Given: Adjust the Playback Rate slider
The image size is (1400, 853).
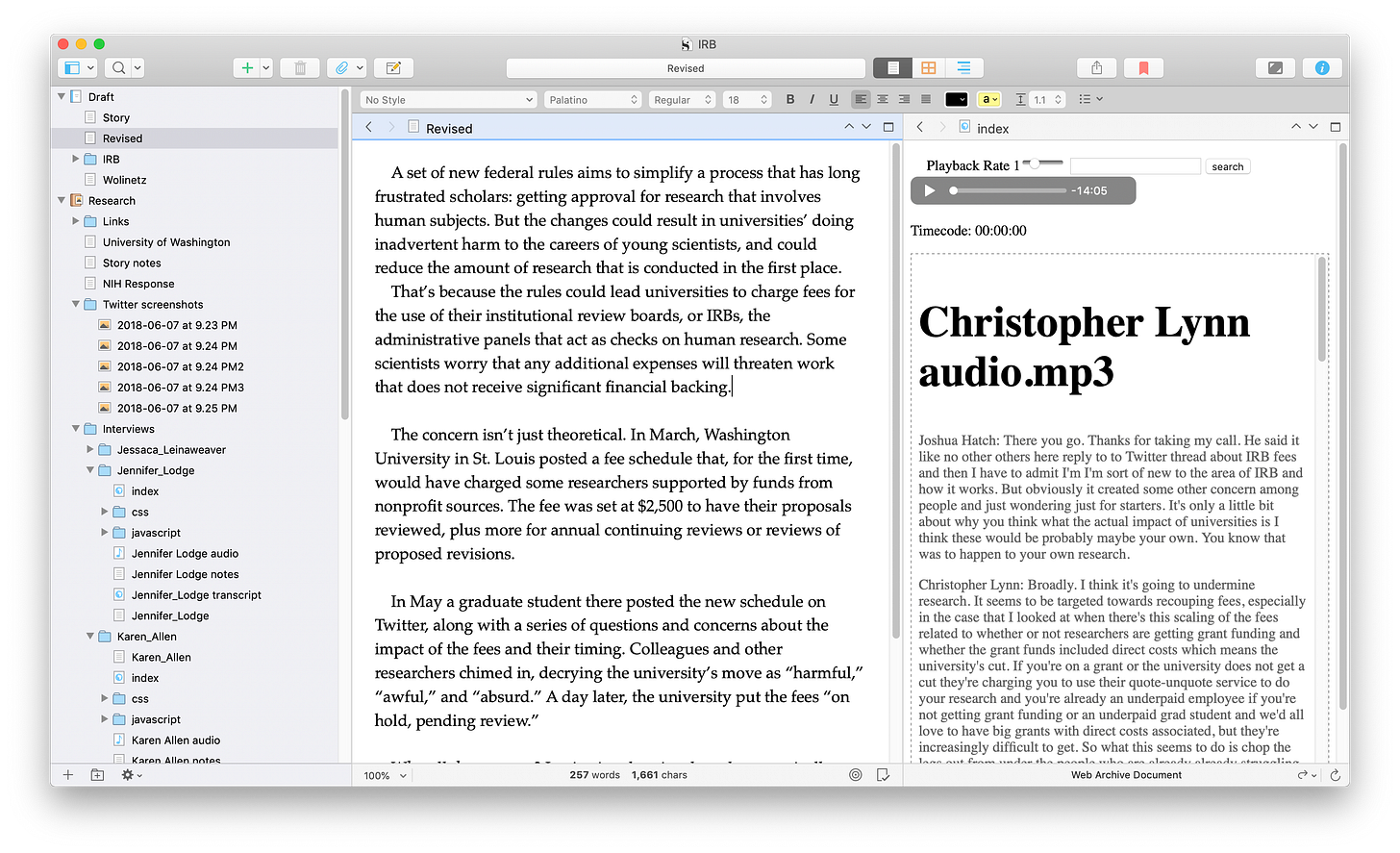Looking at the screenshot, I should pyautogui.click(x=1043, y=163).
